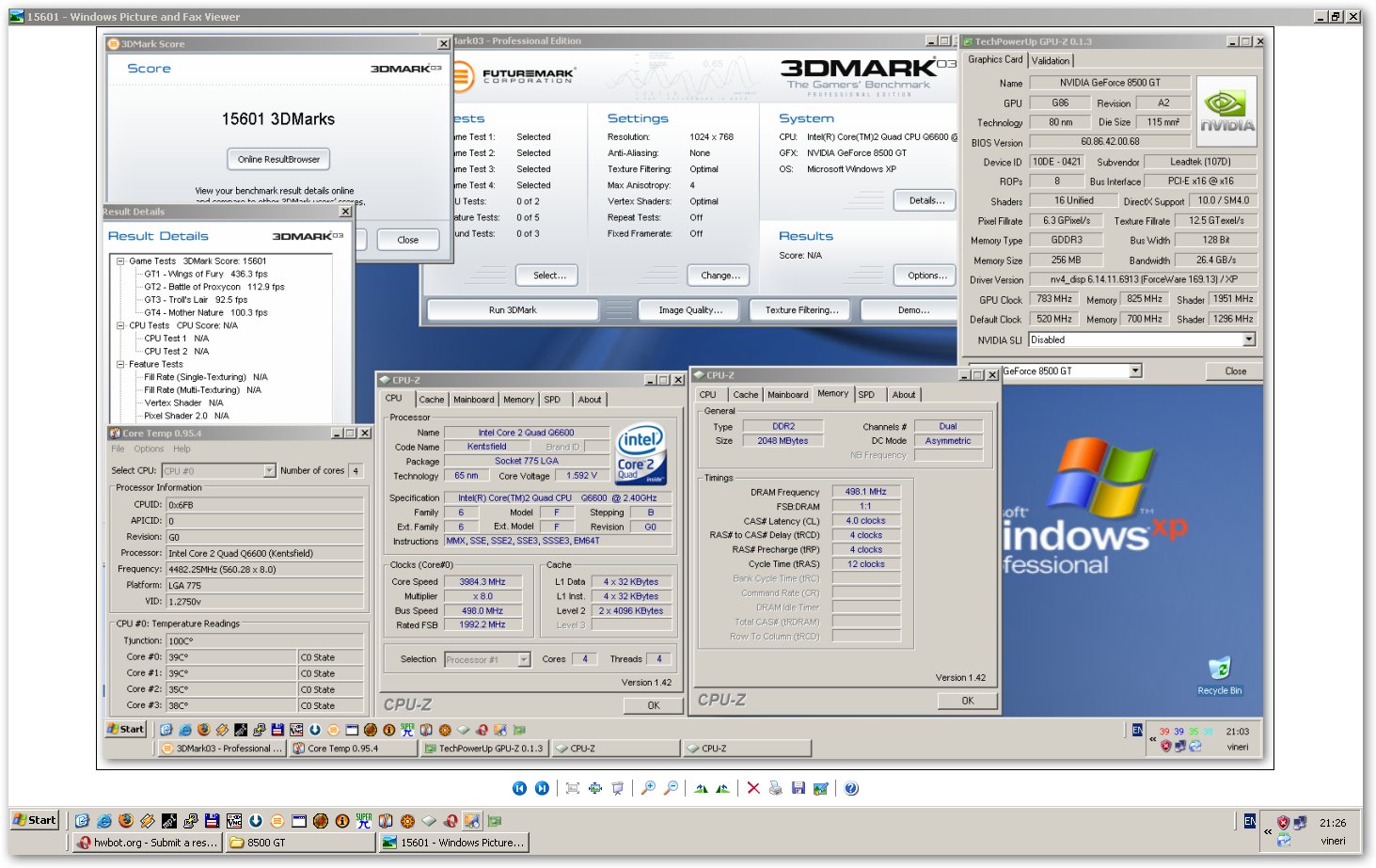Viewport: 1376px width, 868px height.
Task: Open the Select CPU dropdown in Core Temp
Action: point(269,470)
